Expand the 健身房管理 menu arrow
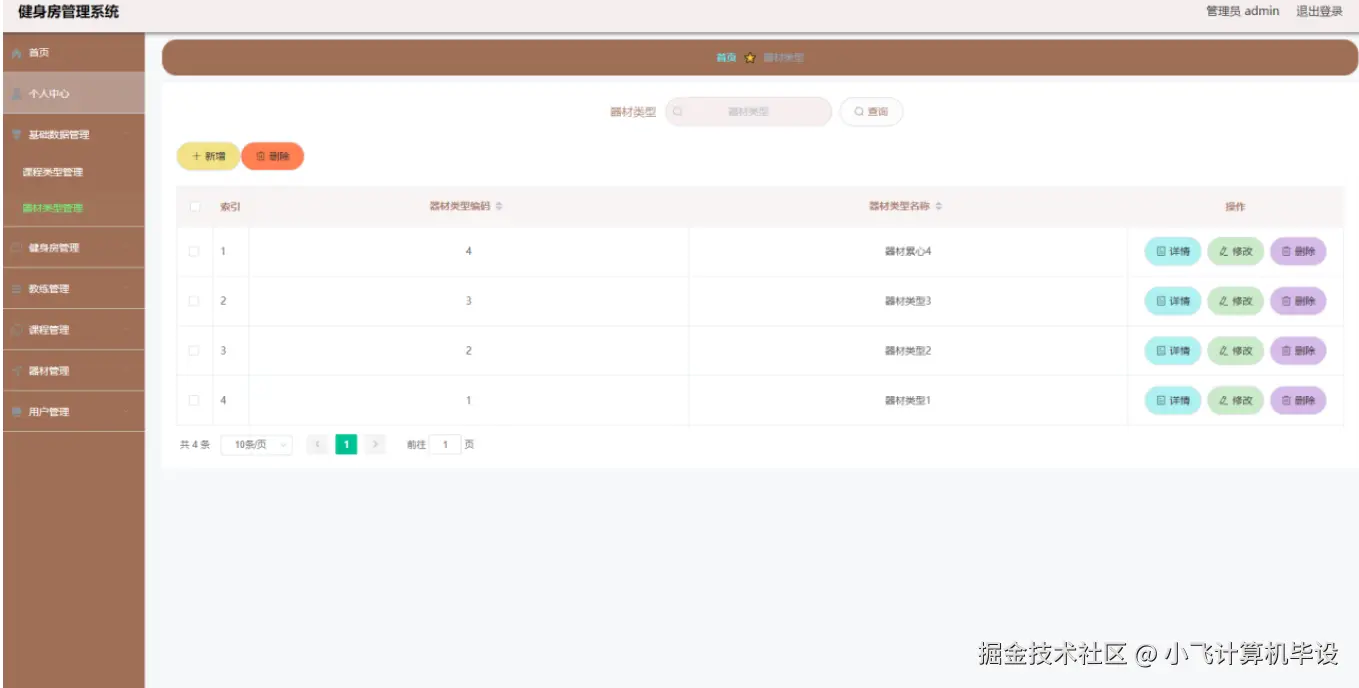The width and height of the screenshot is (1359, 688). [x=126, y=248]
